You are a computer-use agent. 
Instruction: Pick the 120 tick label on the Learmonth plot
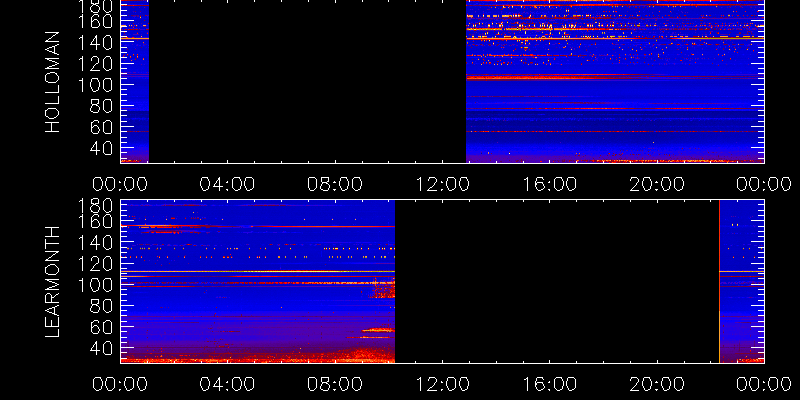coord(94,264)
